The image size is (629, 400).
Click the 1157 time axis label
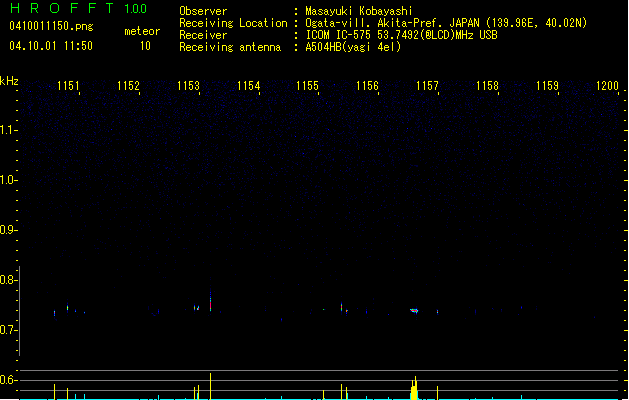tap(427, 86)
